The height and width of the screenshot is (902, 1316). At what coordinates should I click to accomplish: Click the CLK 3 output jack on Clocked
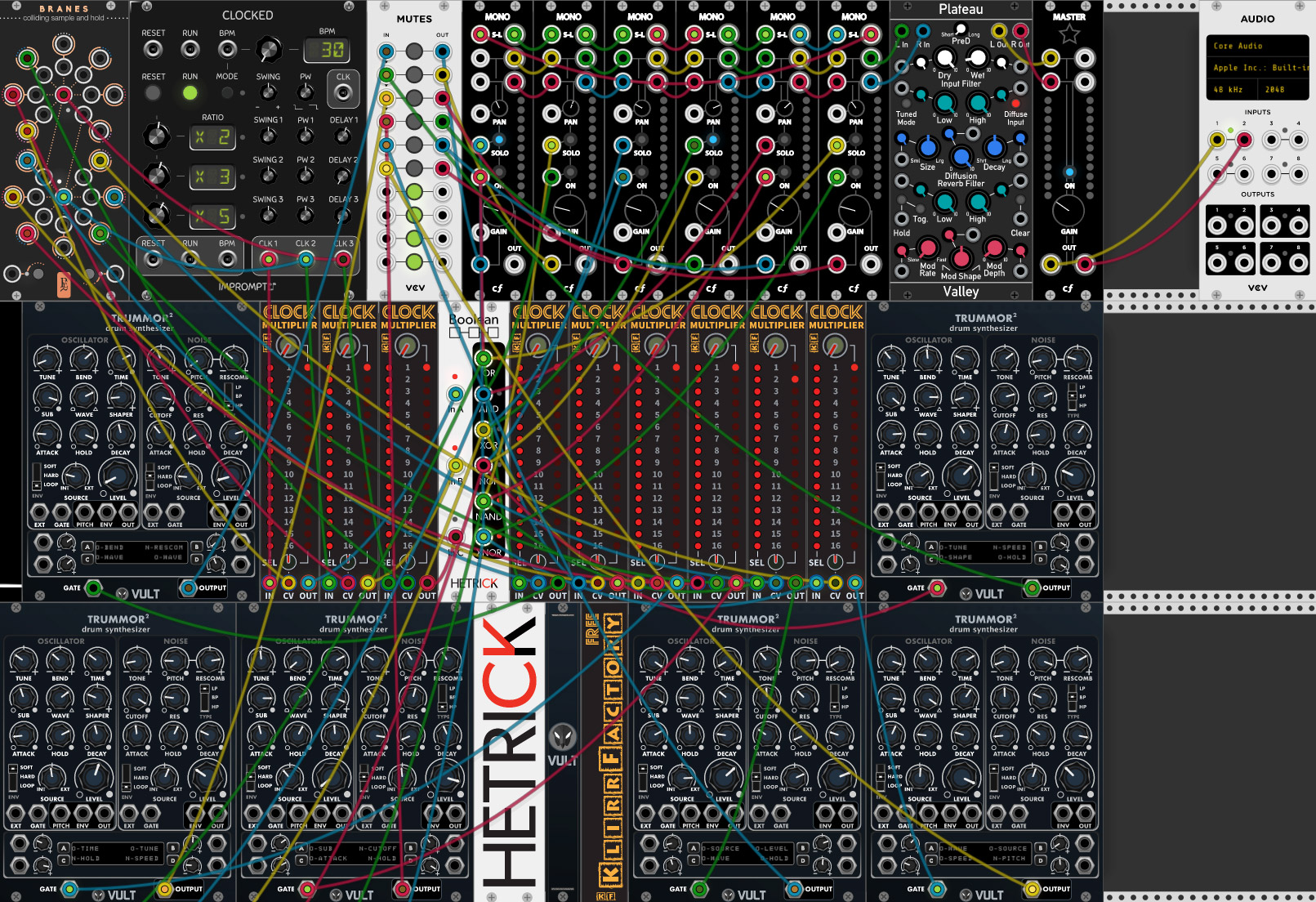[343, 260]
